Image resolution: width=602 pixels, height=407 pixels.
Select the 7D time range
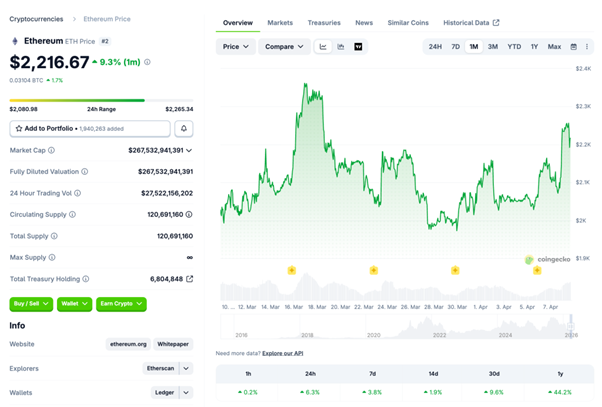pyautogui.click(x=455, y=47)
